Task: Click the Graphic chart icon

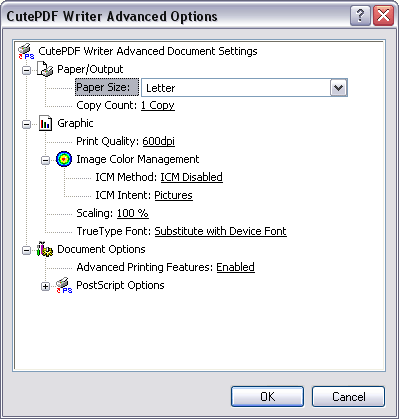Action: pyautogui.click(x=45, y=123)
